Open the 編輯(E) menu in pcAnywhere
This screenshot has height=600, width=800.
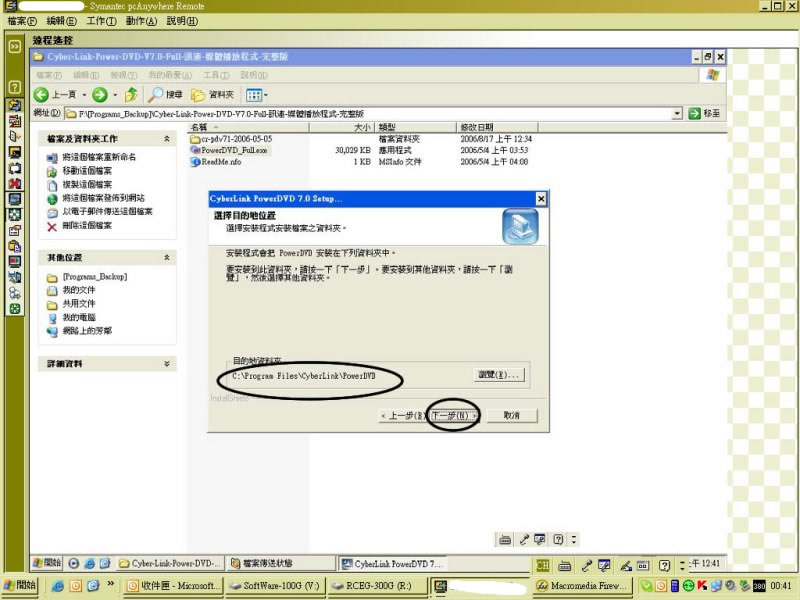click(x=61, y=21)
